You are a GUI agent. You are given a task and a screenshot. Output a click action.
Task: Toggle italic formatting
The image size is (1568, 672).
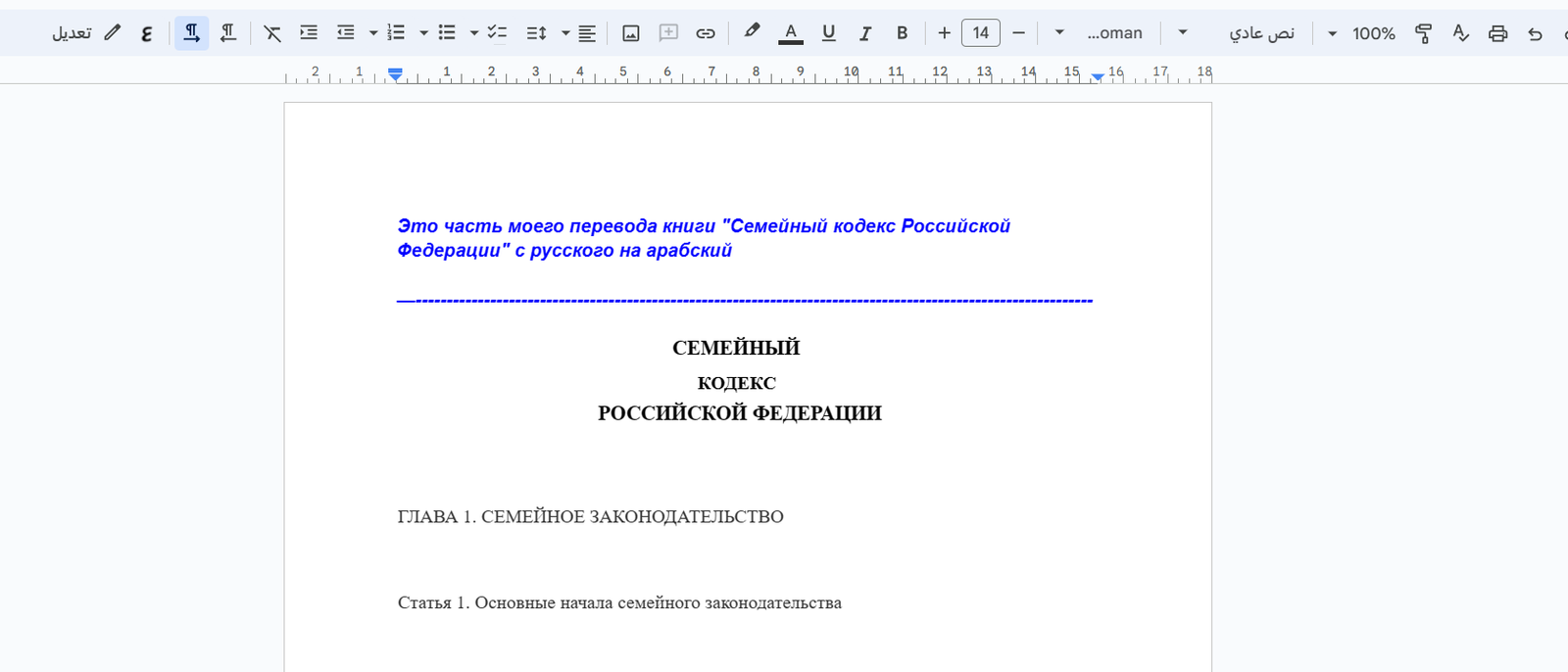865,33
